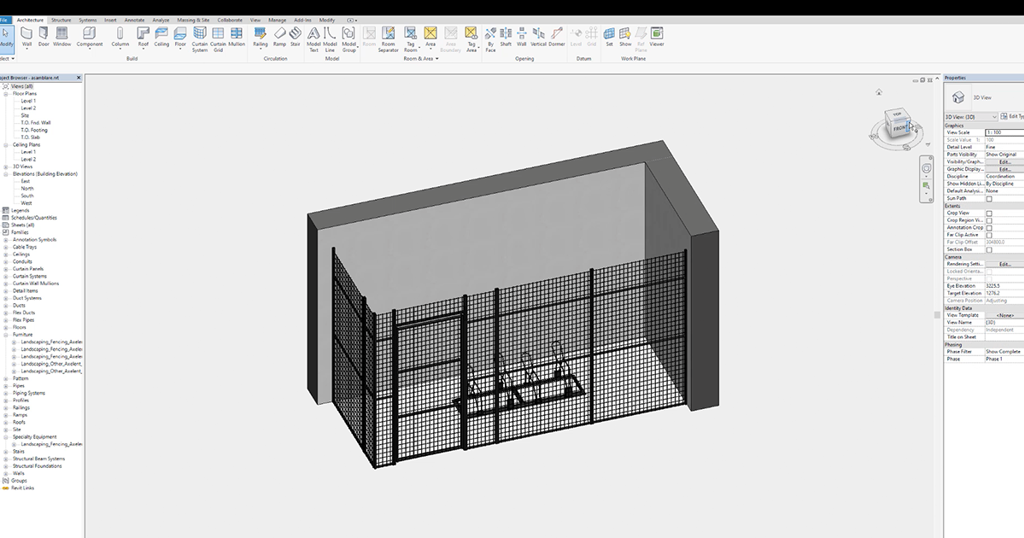Expand the Railings family node
The width and height of the screenshot is (1024, 538).
coord(6,407)
